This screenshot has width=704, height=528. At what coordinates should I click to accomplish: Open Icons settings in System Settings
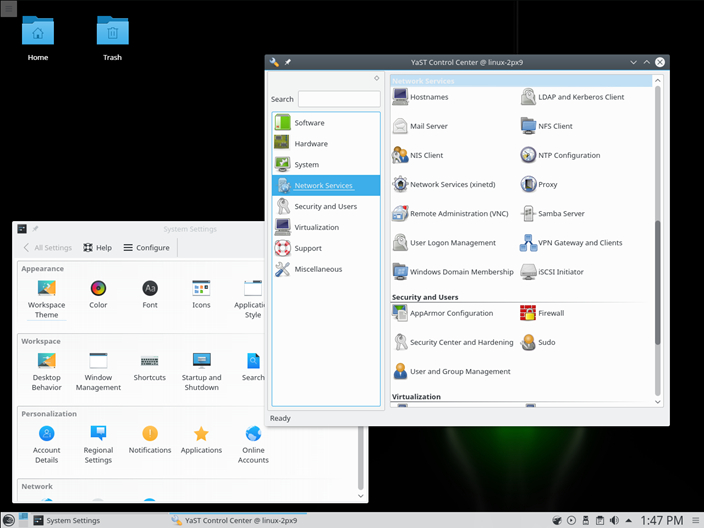click(201, 295)
